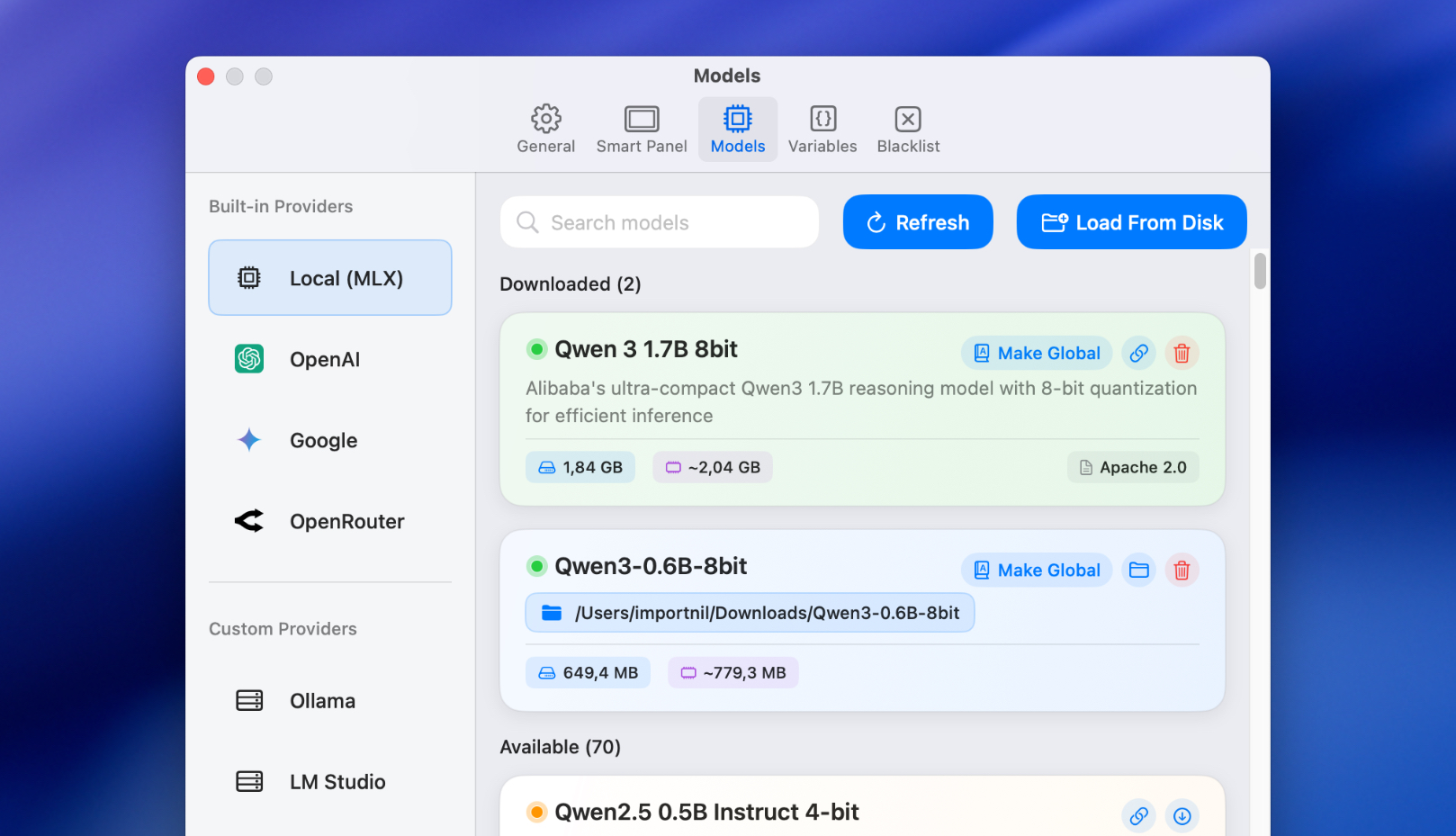The image size is (1456, 836).
Task: Download Qwen2.5 0.5B Instruct 4-bit
Action: tap(1182, 815)
